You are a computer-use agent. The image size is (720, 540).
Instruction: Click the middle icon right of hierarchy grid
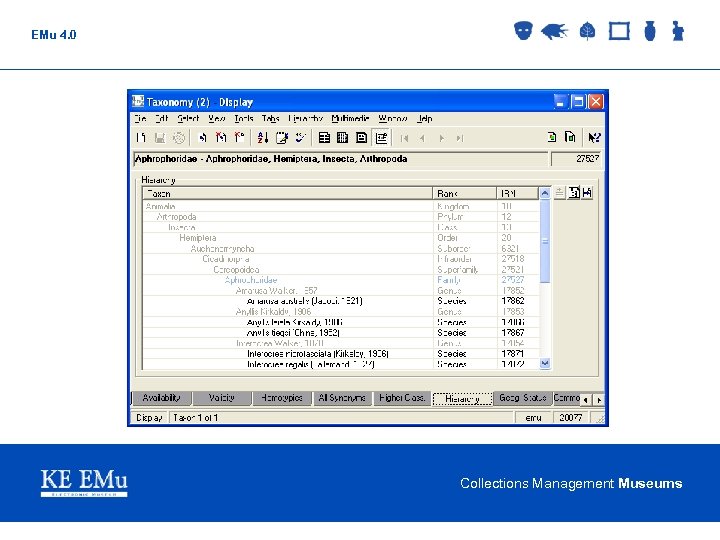click(574, 193)
